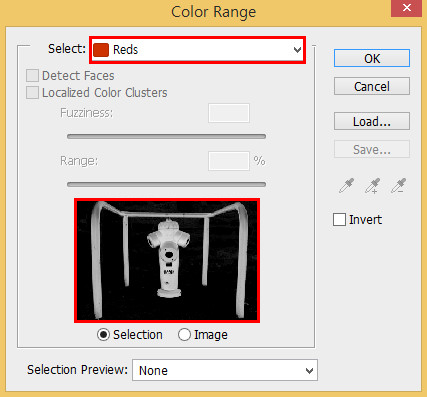
Task: Open the Selection Preview dropdown
Action: 225,370
